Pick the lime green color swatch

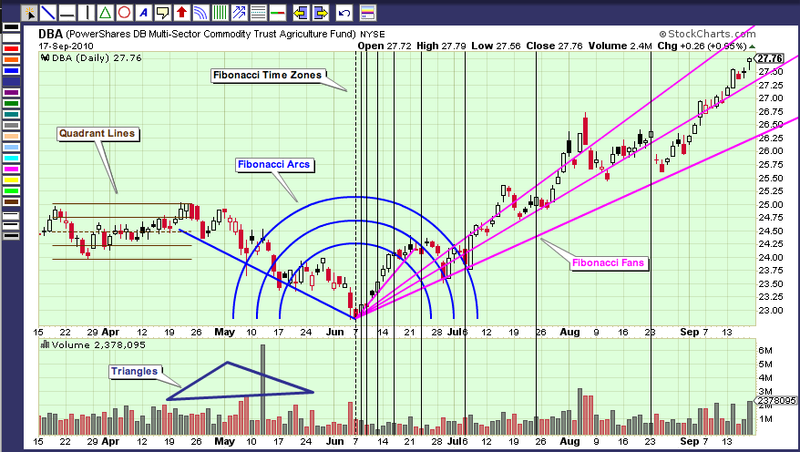pos(11,191)
